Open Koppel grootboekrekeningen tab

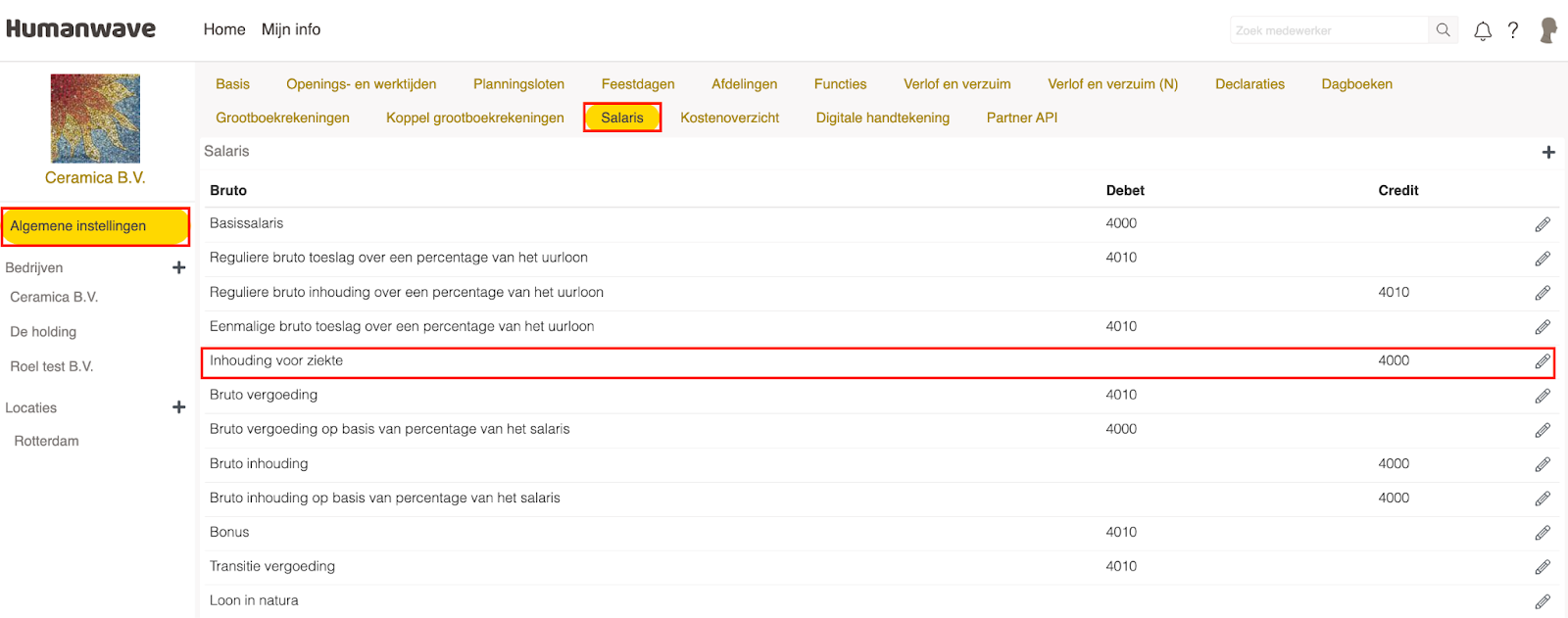click(x=475, y=118)
